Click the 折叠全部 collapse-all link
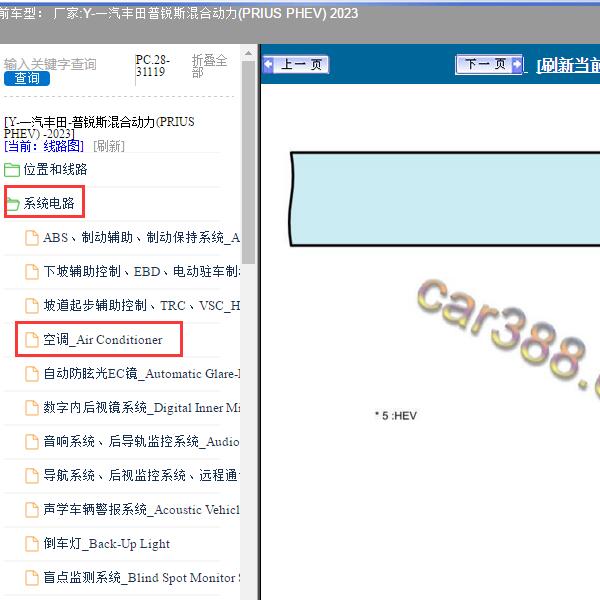 [x=209, y=66]
